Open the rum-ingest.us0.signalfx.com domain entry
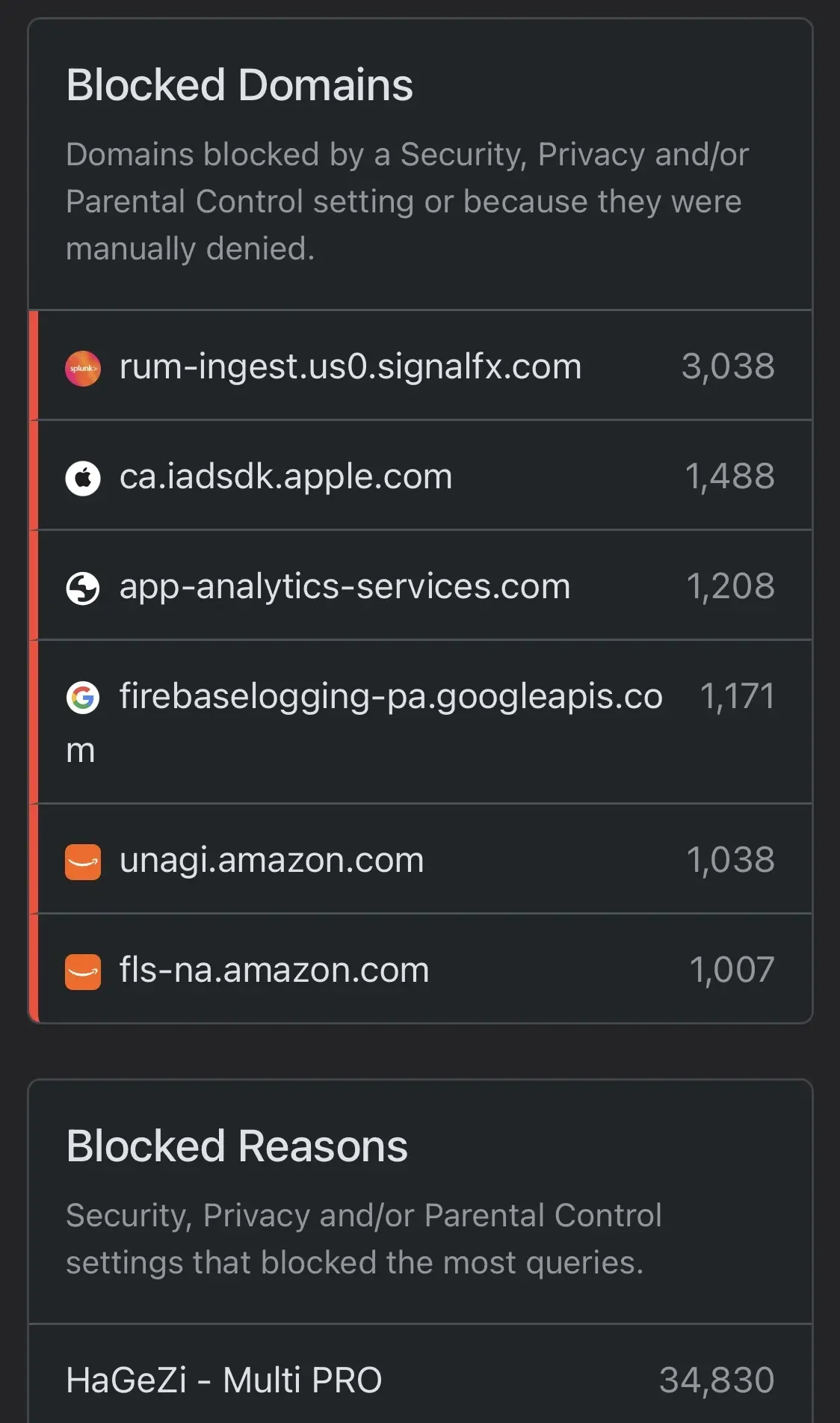Image resolution: width=840 pixels, height=1423 pixels. pyautogui.click(x=350, y=366)
